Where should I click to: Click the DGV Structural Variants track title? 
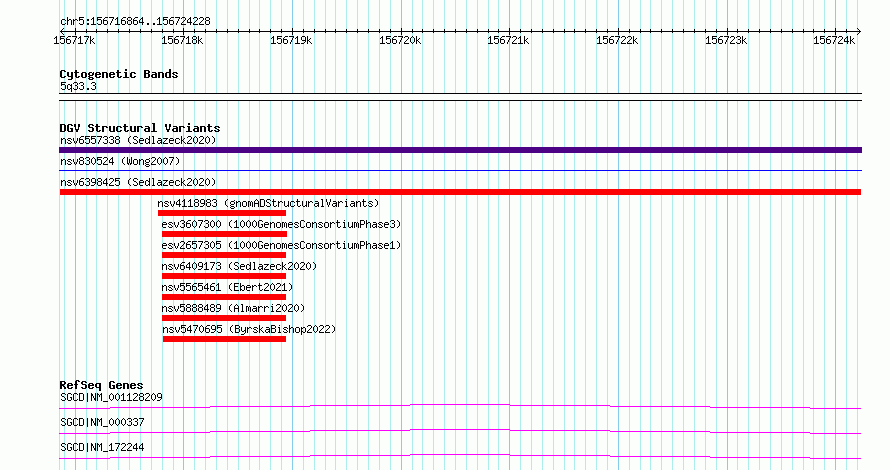[140, 128]
